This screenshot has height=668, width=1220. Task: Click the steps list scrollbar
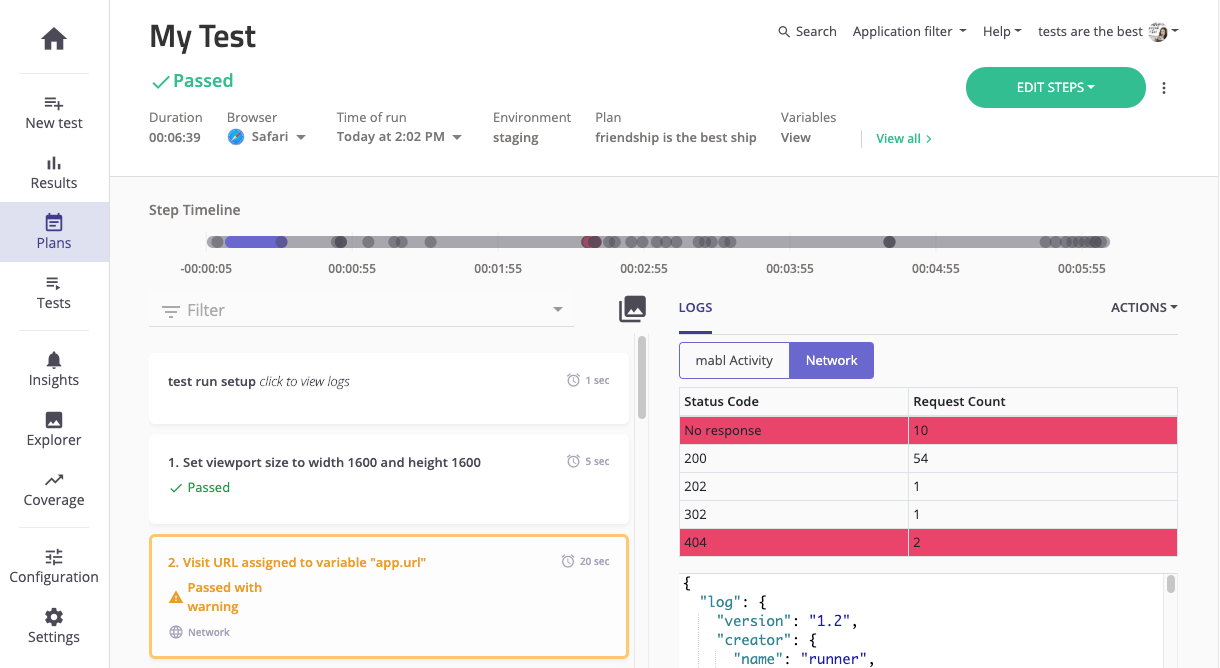pyautogui.click(x=642, y=377)
